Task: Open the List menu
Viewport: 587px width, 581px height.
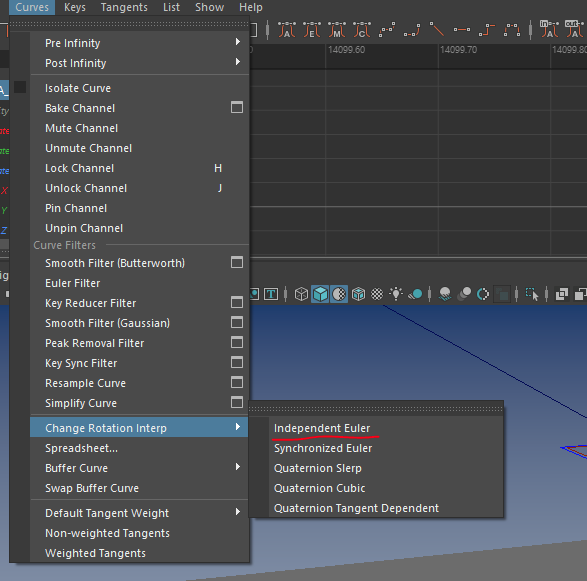Action: 171,7
